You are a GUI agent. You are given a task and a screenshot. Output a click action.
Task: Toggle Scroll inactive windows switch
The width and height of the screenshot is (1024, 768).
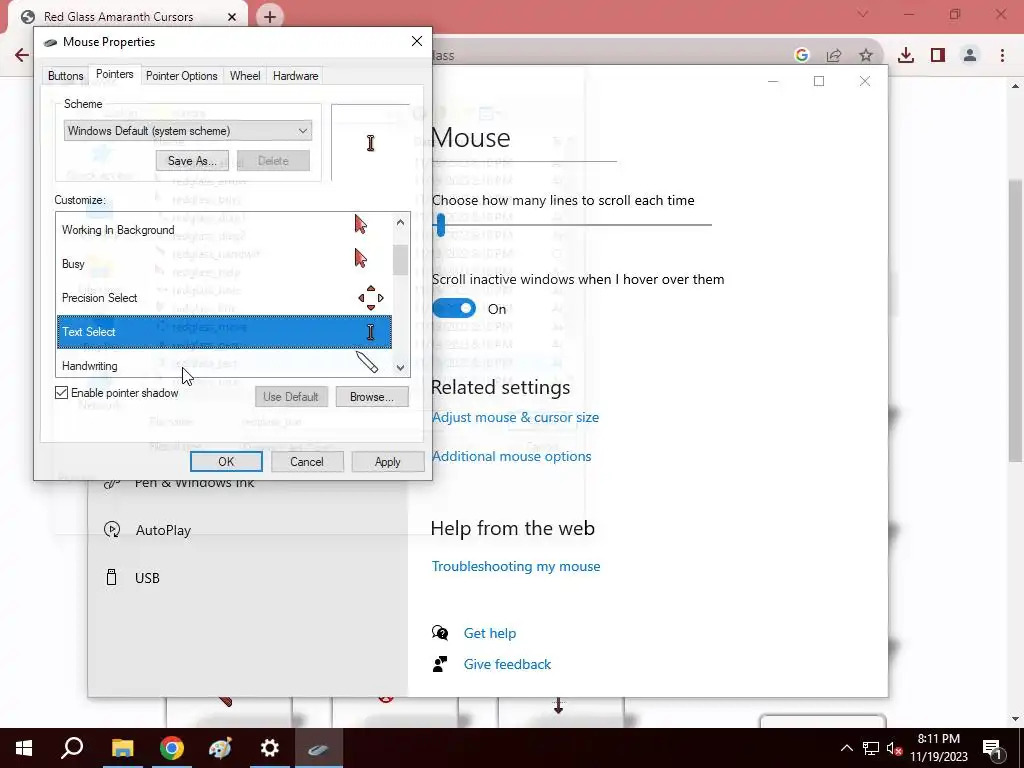(x=454, y=308)
